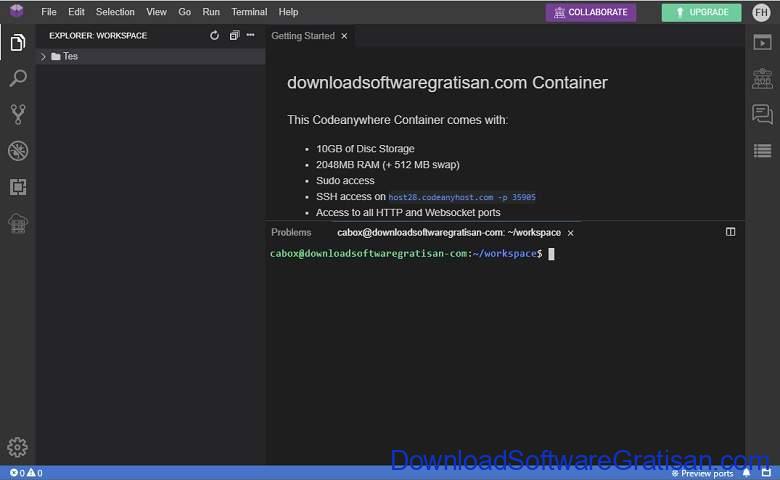Click the 'Sudo access' list item
The width and height of the screenshot is (780, 480).
345,180
